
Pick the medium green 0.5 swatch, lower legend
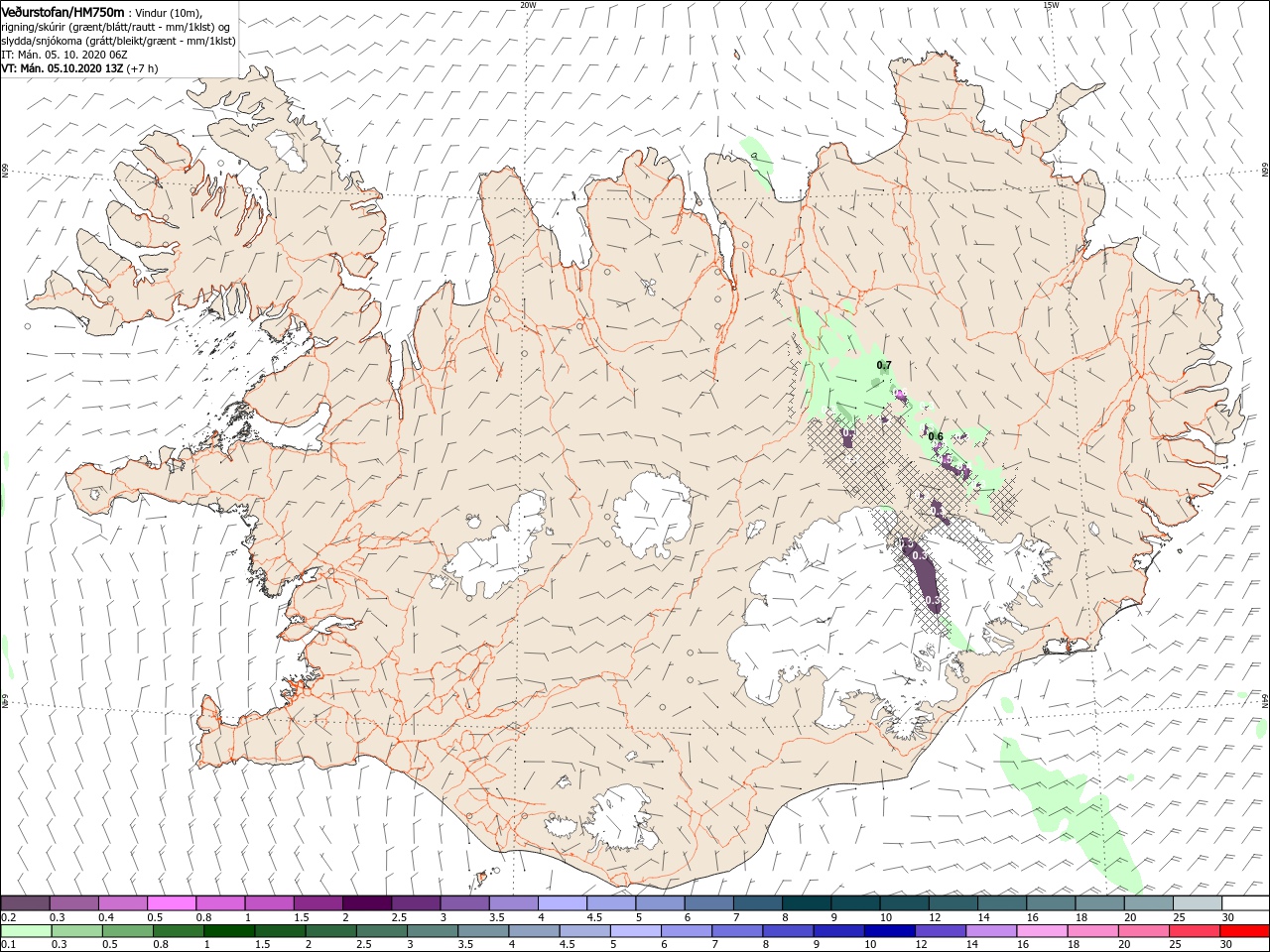pyautogui.click(x=127, y=931)
